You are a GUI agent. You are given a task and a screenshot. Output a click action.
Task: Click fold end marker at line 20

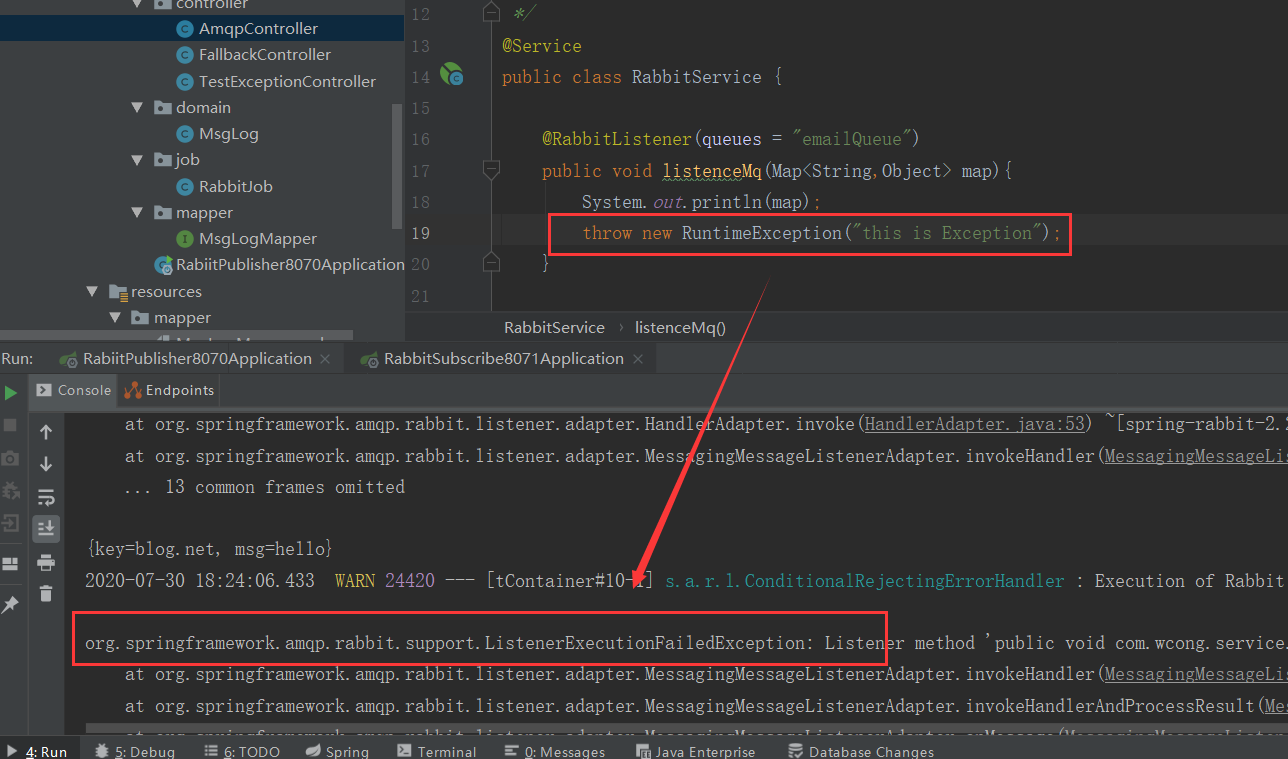point(490,262)
